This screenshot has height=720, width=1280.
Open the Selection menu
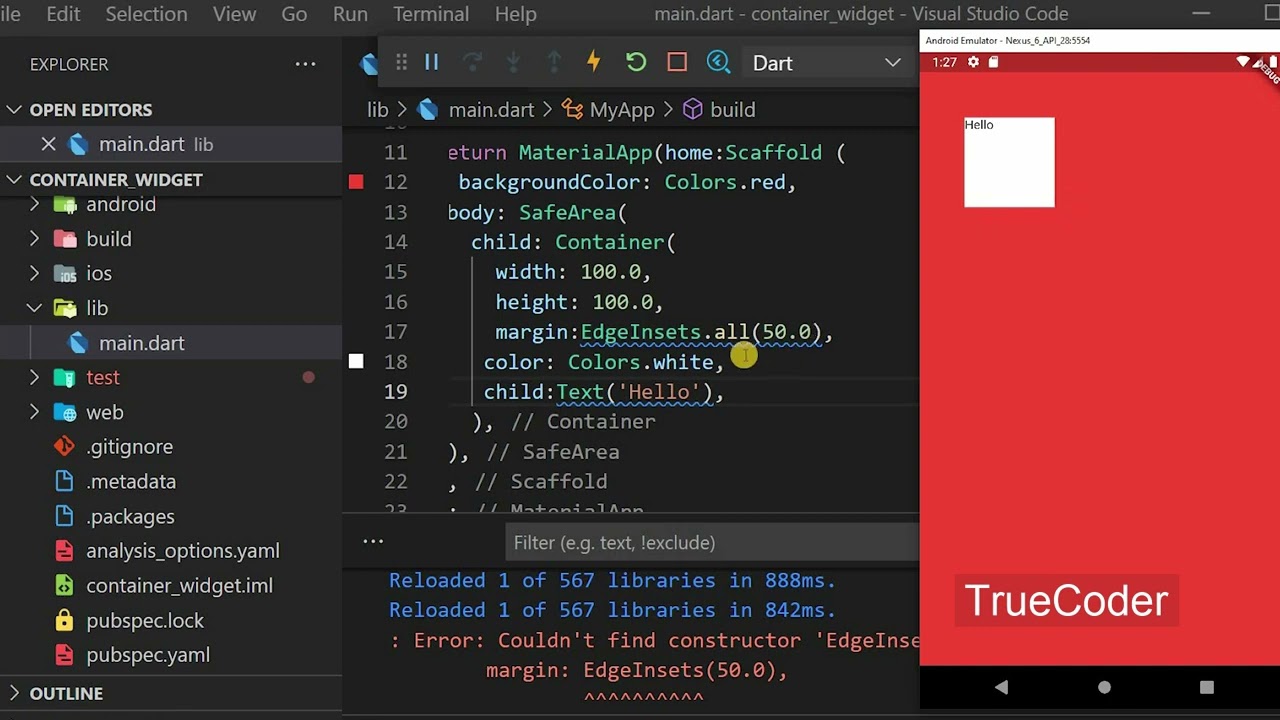(x=146, y=14)
